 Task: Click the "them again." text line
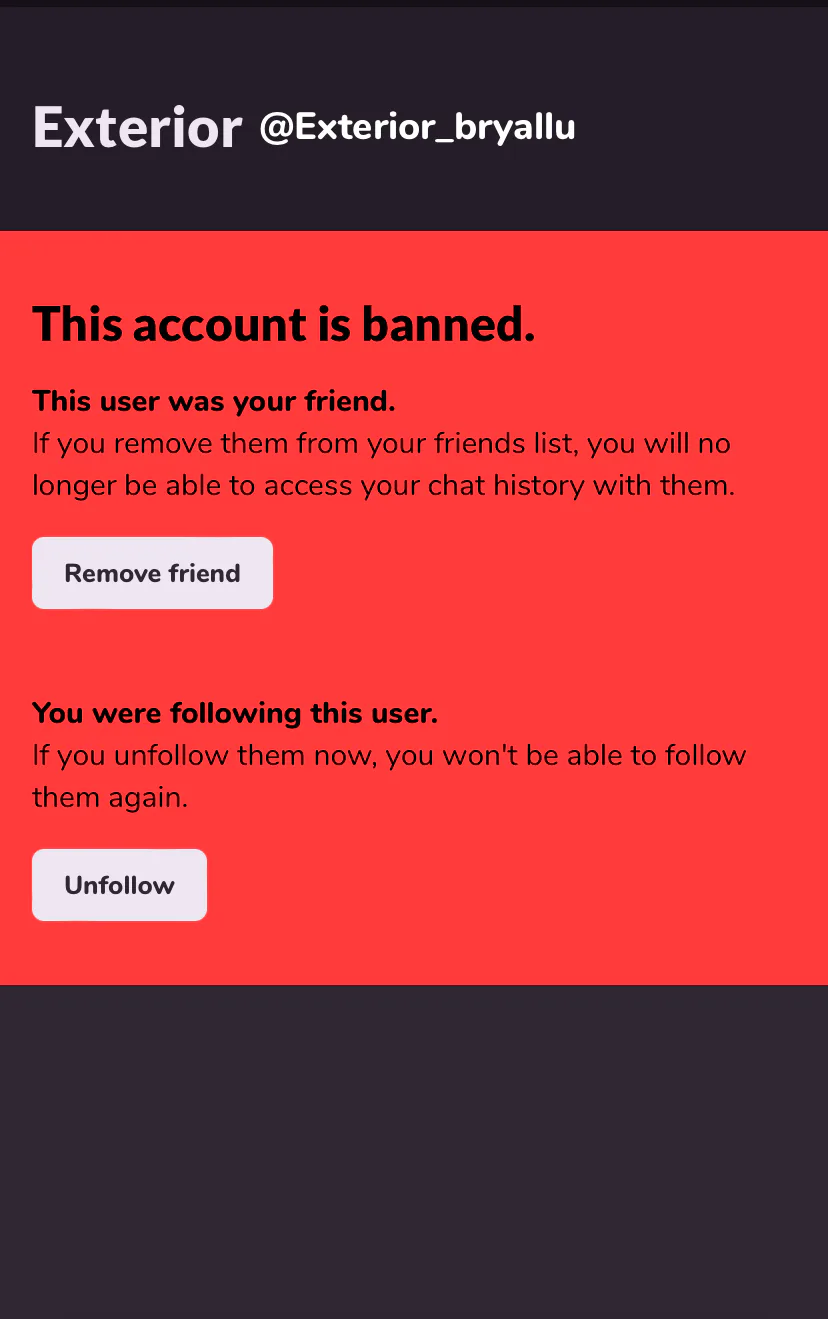click(x=110, y=798)
